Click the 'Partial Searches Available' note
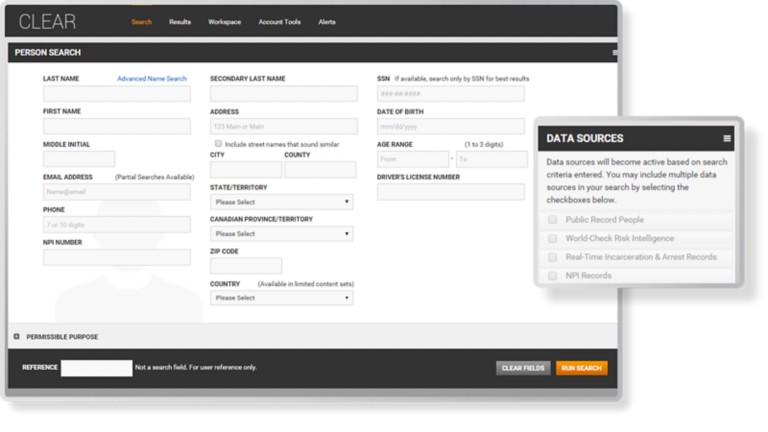The image size is (768, 432). (x=155, y=177)
